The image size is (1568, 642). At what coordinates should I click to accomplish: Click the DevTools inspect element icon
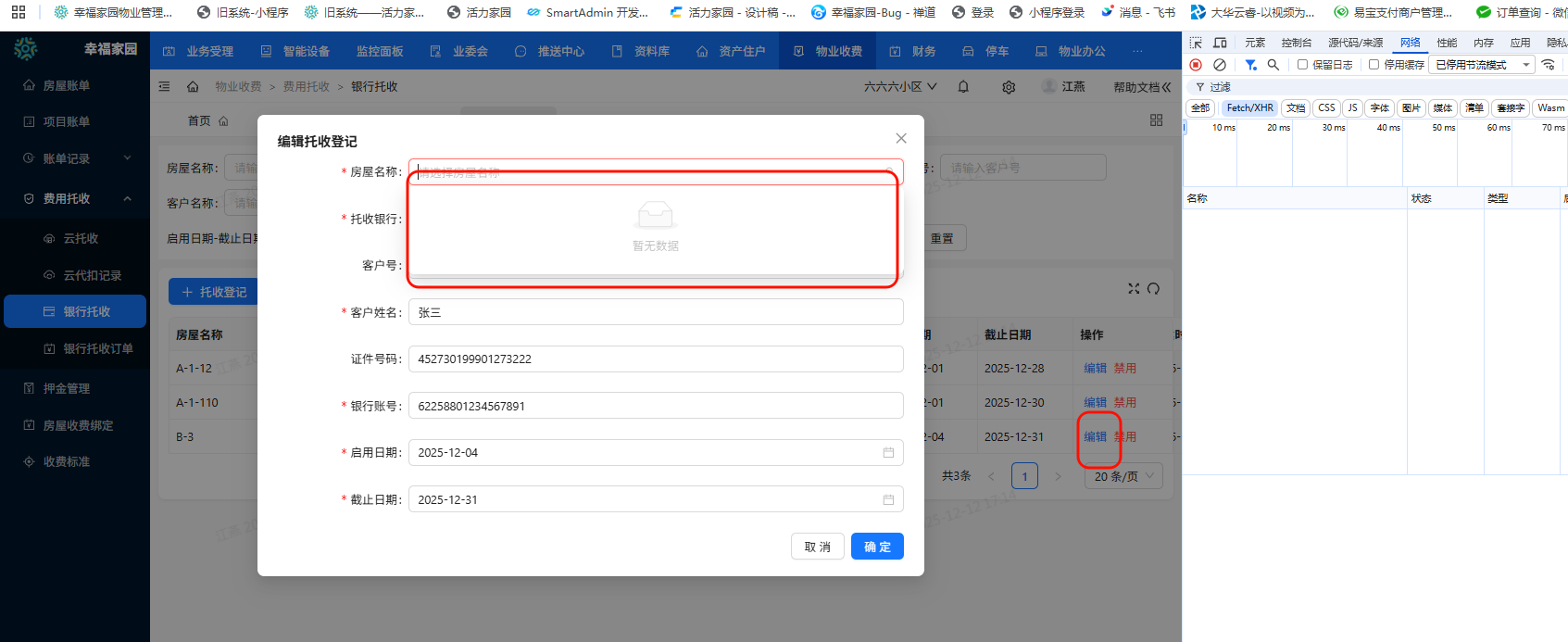click(1196, 43)
